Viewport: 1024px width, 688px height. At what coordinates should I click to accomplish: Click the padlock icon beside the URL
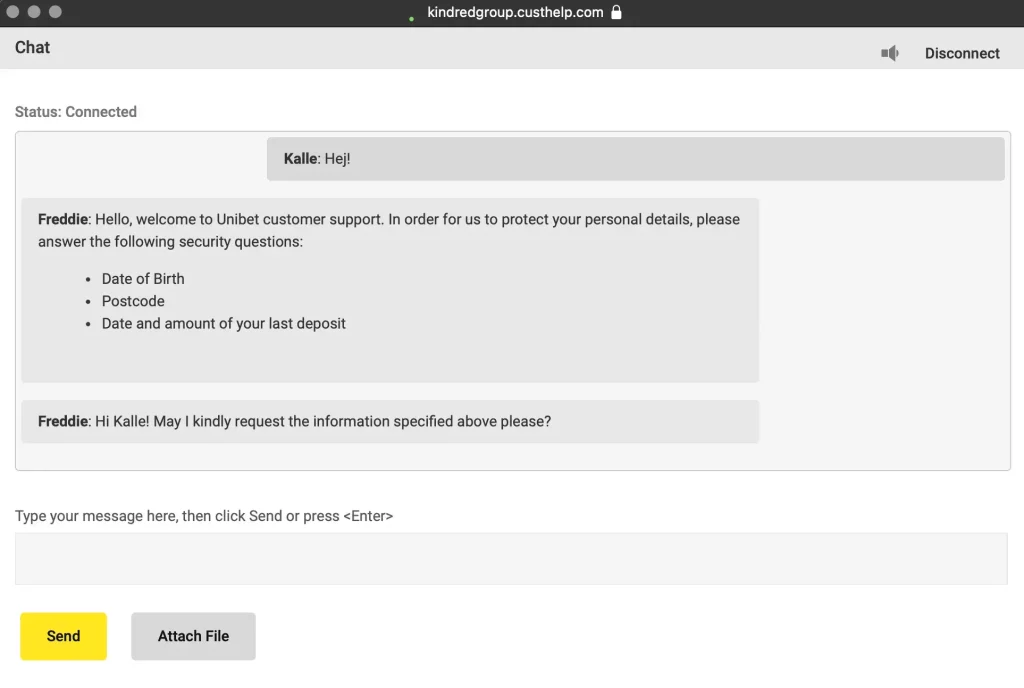616,12
